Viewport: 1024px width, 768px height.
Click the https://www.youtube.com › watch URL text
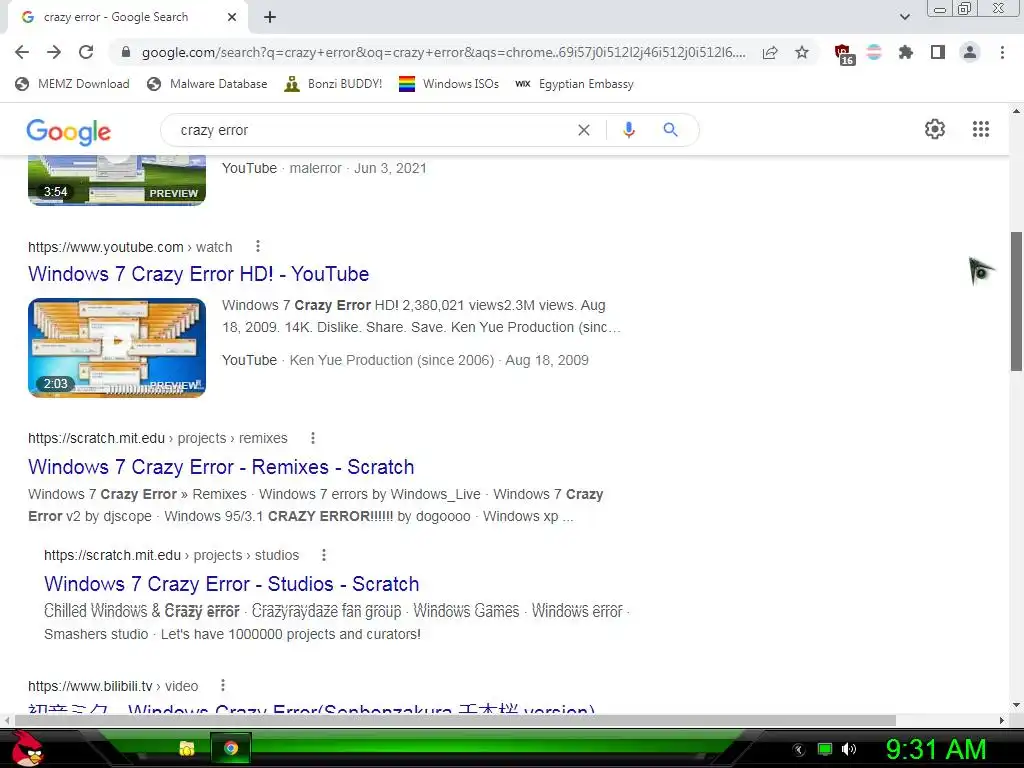(x=130, y=247)
